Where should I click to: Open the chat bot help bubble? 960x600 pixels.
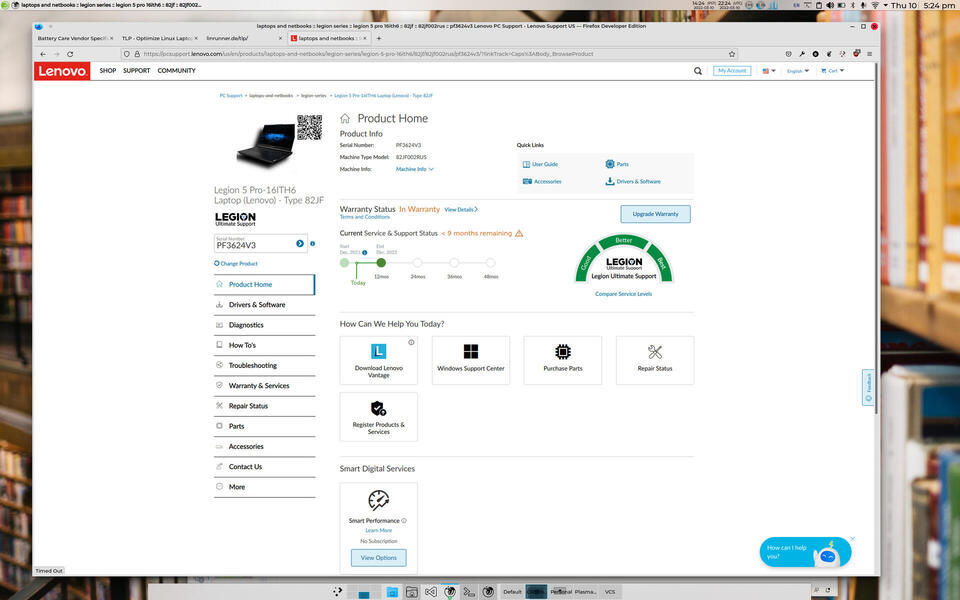pos(805,552)
